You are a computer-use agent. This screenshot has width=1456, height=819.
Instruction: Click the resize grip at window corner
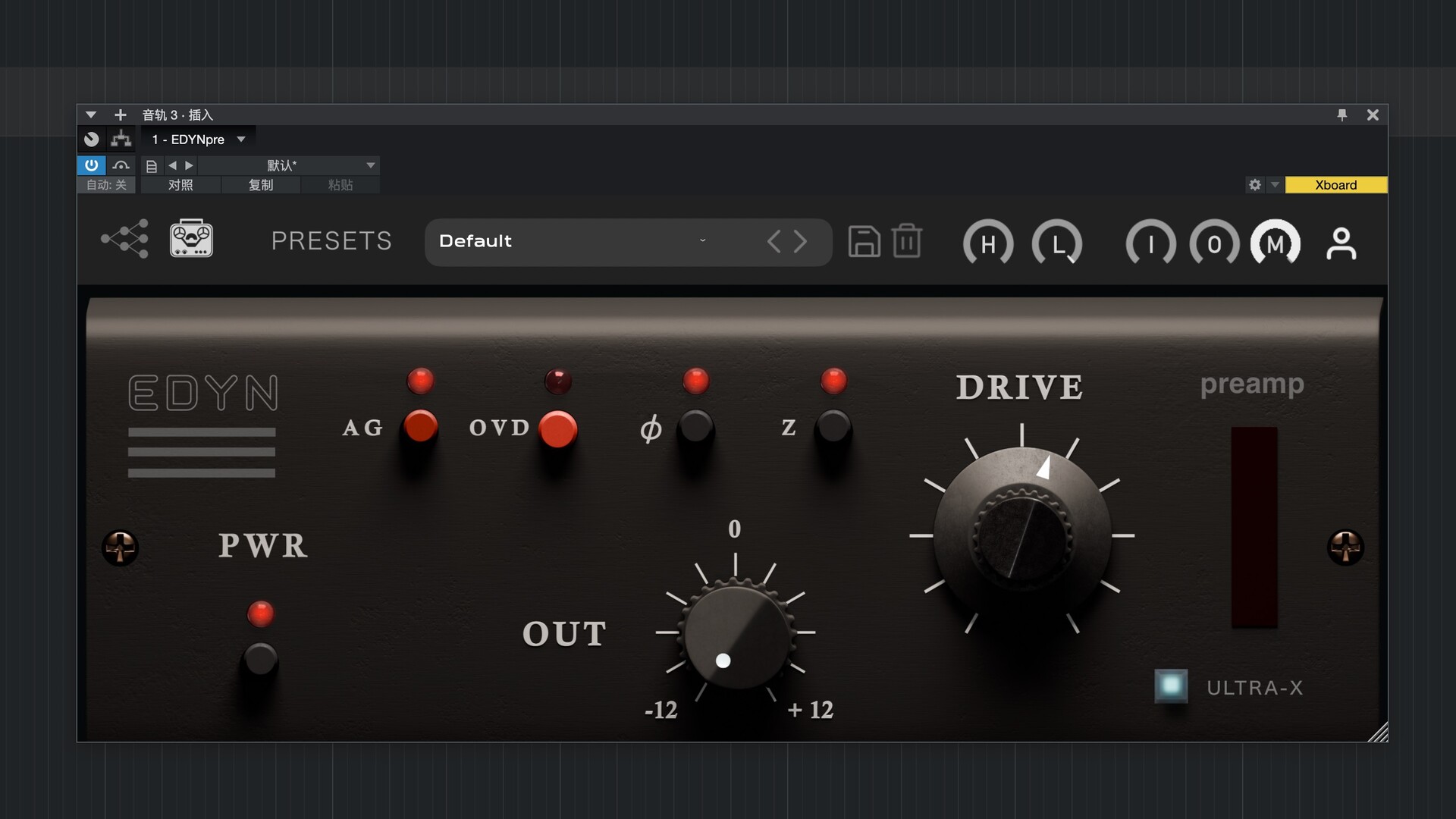[1378, 732]
